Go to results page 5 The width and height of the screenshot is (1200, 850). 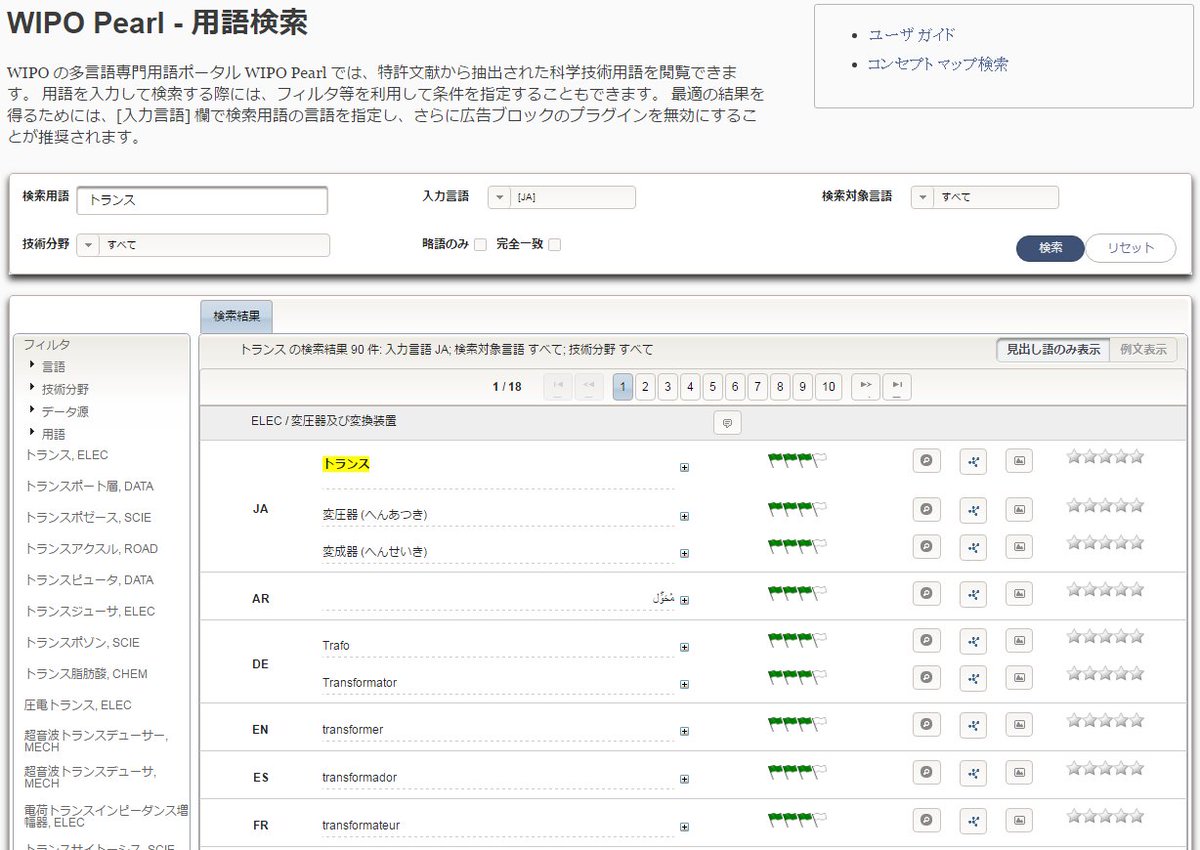[712, 387]
